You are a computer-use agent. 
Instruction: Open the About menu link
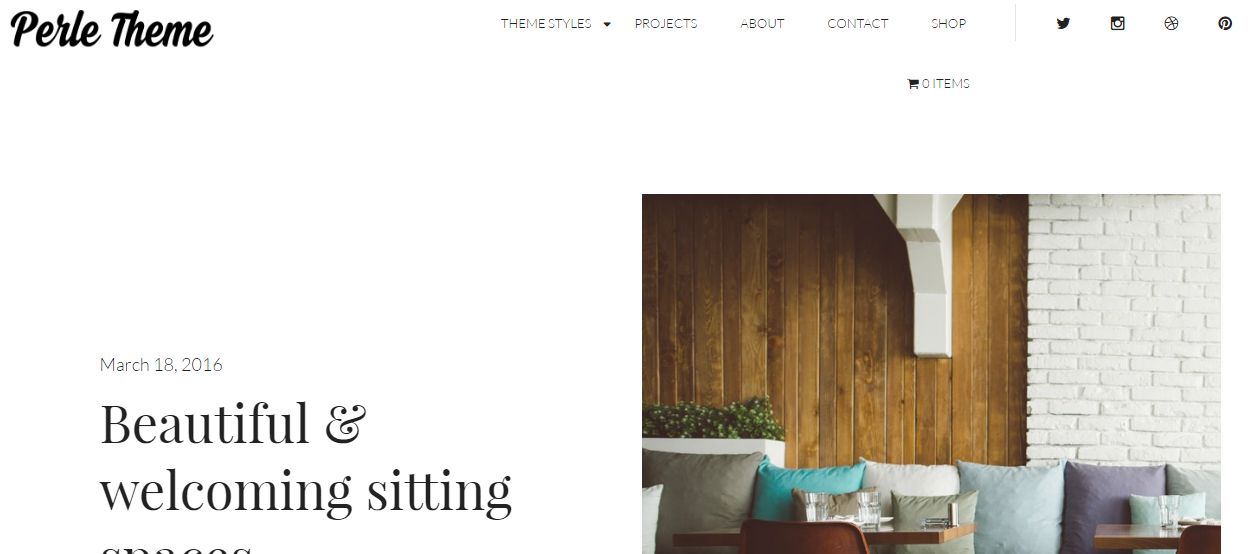tap(762, 23)
